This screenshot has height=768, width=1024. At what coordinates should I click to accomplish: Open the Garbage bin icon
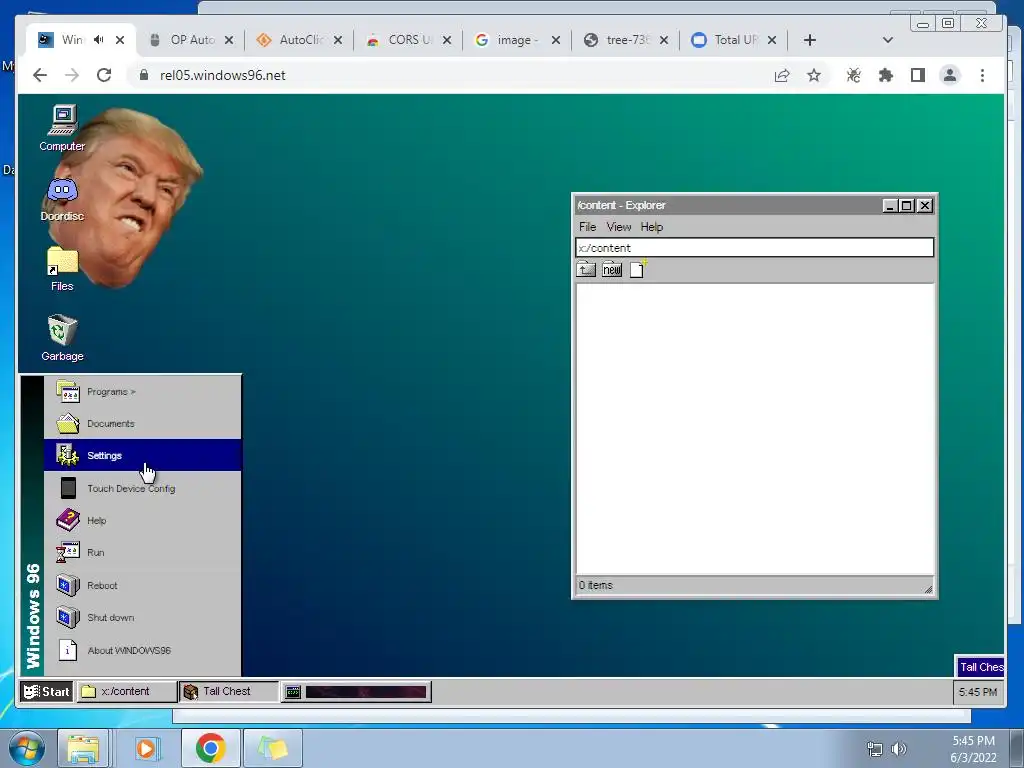(x=63, y=338)
